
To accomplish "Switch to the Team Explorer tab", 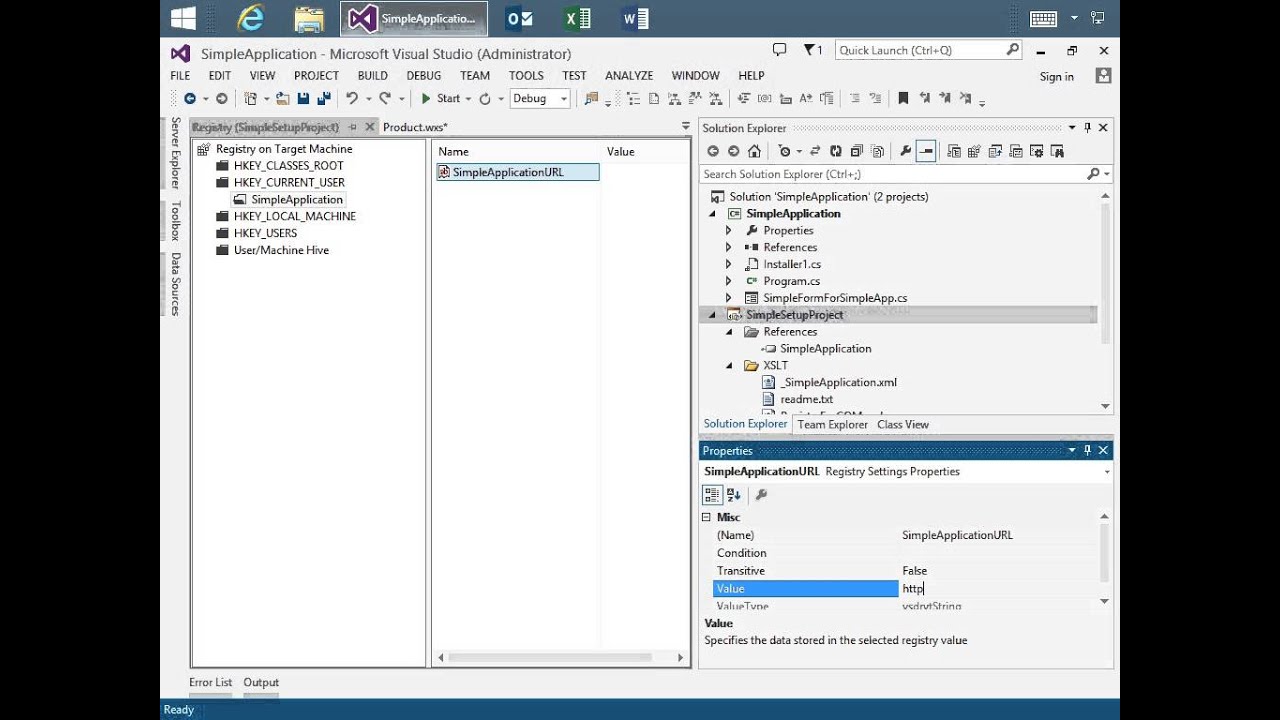I will [832, 424].
